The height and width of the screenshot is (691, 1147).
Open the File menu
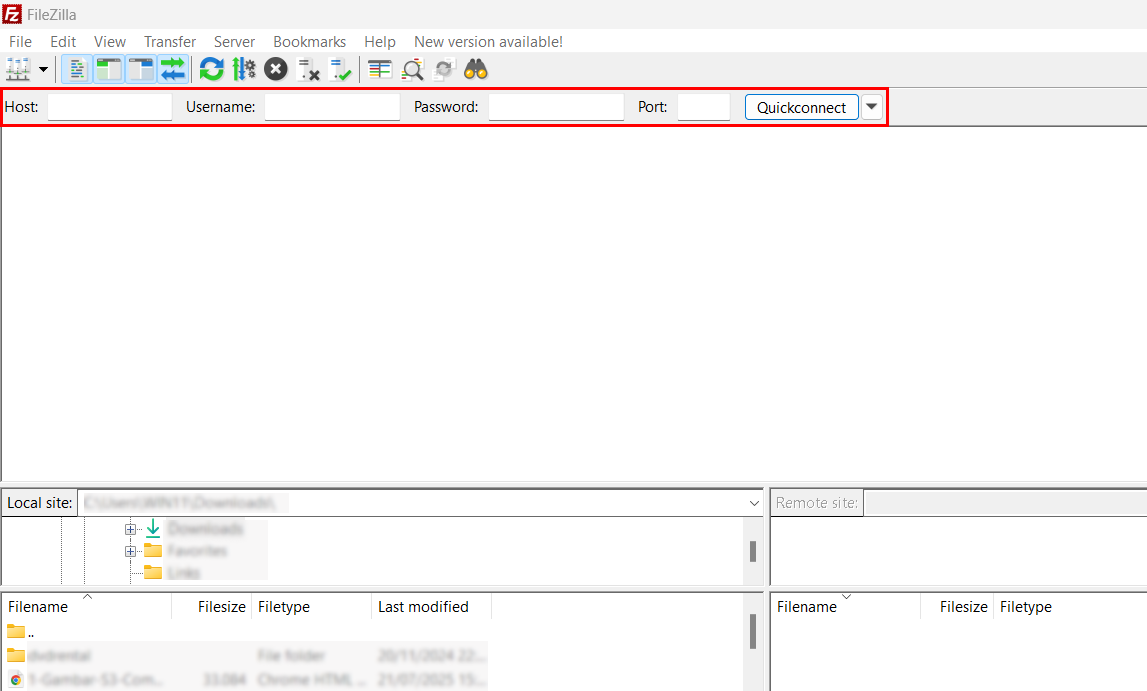click(x=20, y=42)
